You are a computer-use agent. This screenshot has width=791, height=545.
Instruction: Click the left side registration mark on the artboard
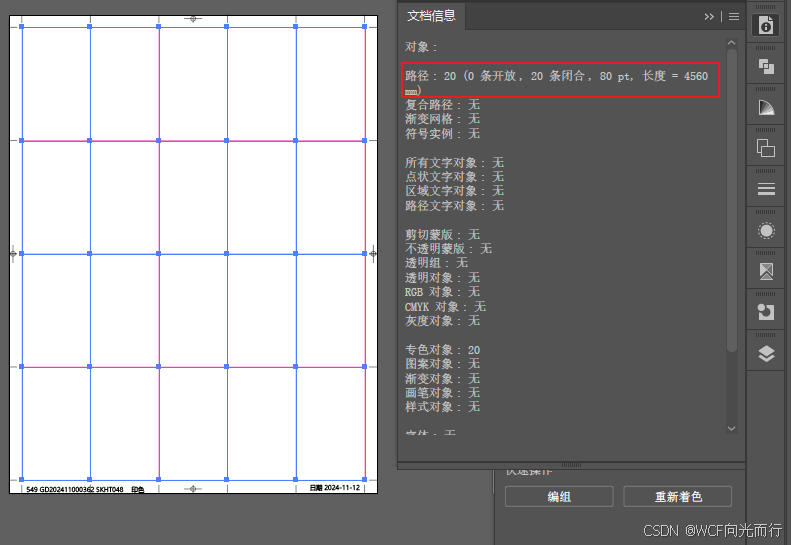pyautogui.click(x=13, y=253)
